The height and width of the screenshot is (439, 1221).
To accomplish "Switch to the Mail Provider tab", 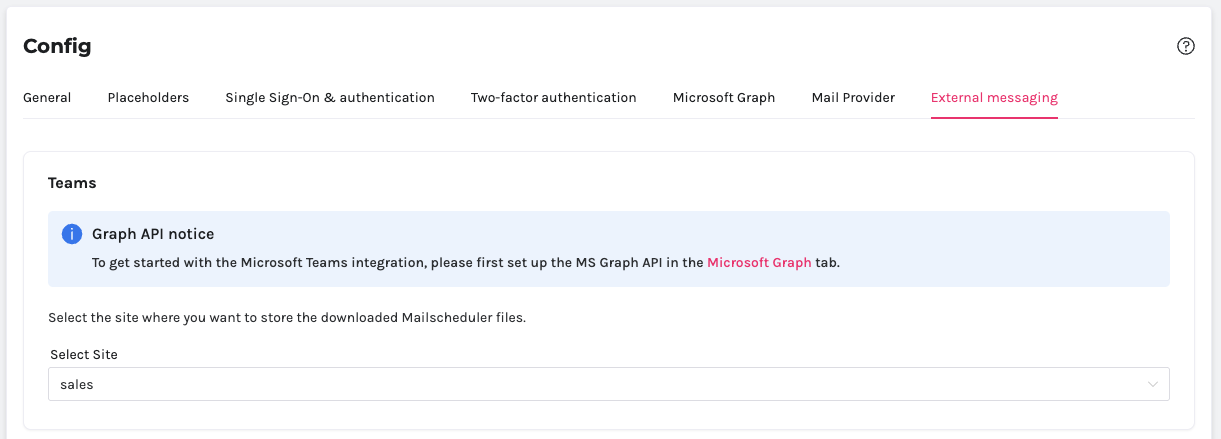I will pos(853,98).
